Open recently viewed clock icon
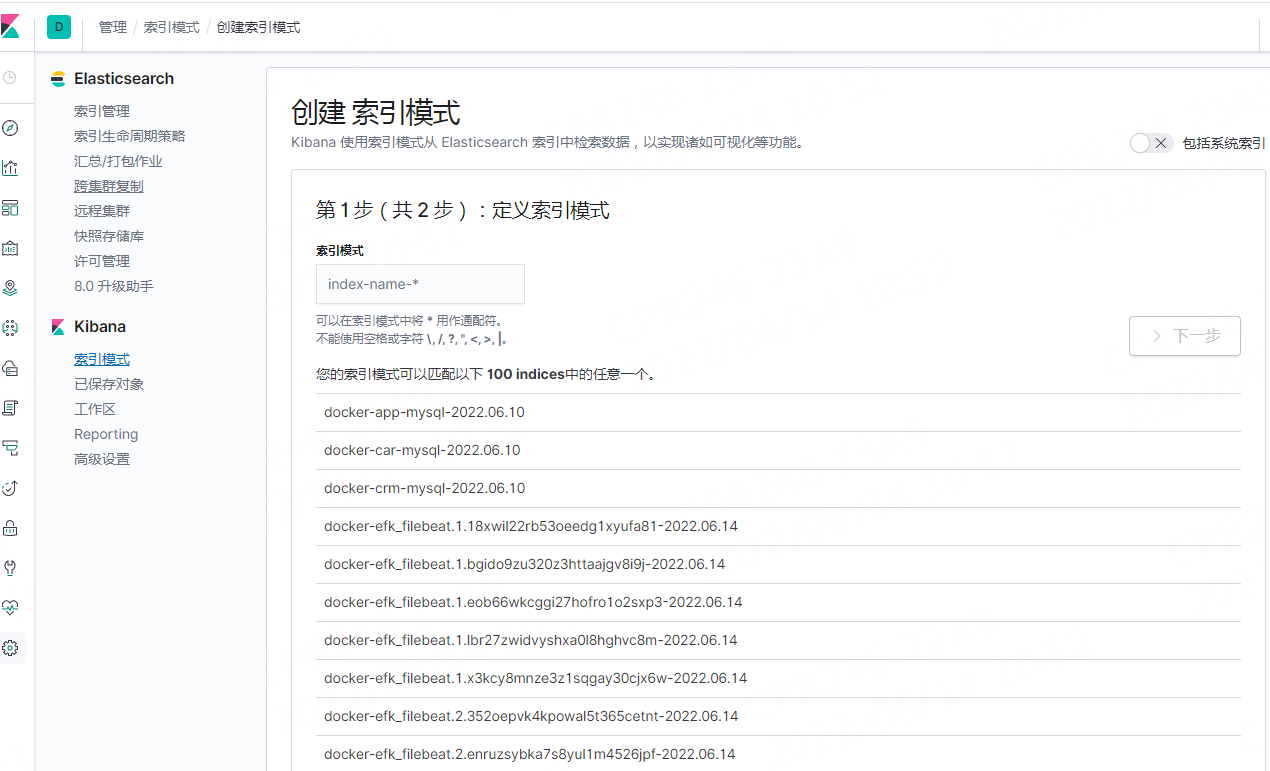 coord(10,77)
